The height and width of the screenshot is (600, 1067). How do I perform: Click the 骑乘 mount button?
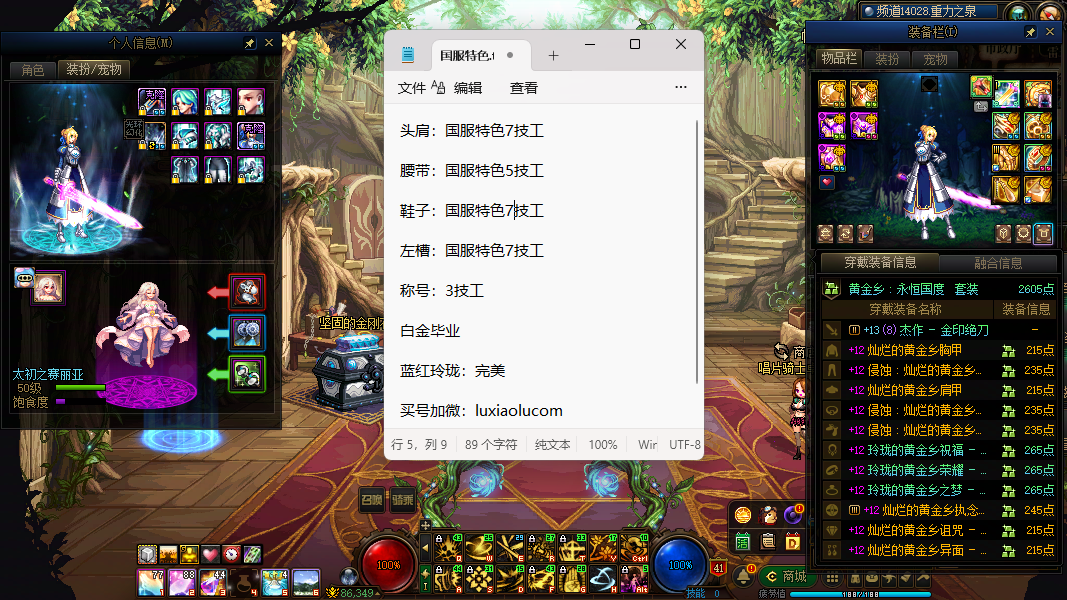click(x=403, y=501)
